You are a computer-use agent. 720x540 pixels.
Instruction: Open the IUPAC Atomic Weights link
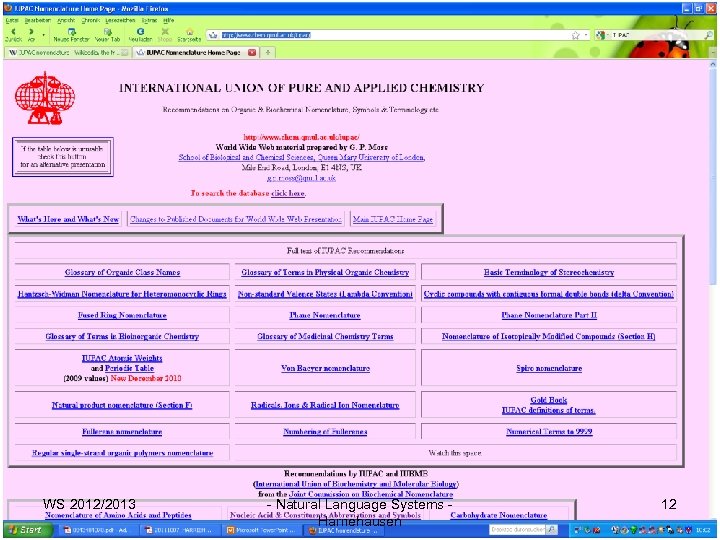pos(122,358)
